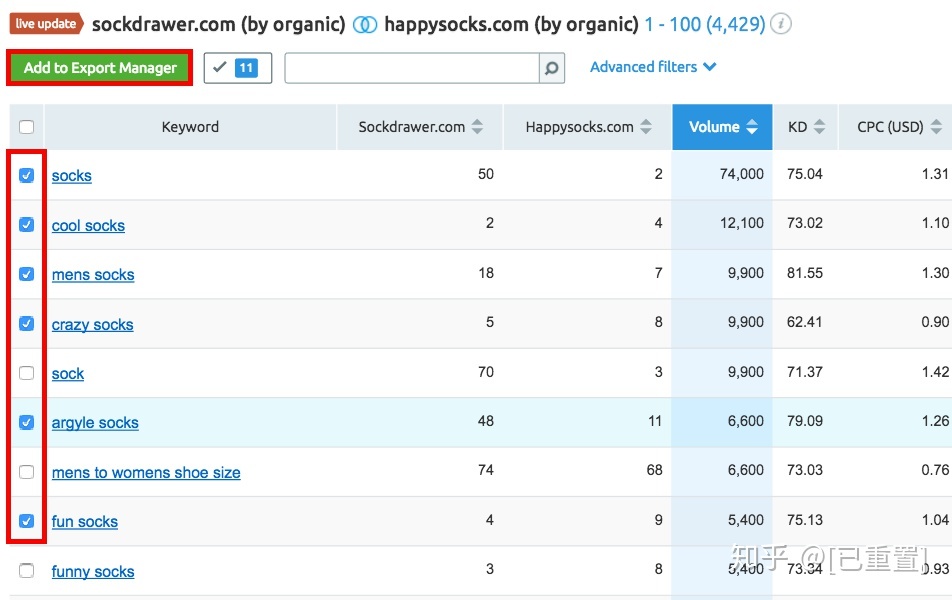Expand the Advanced filters dropdown
952x600 pixels.
(x=653, y=67)
